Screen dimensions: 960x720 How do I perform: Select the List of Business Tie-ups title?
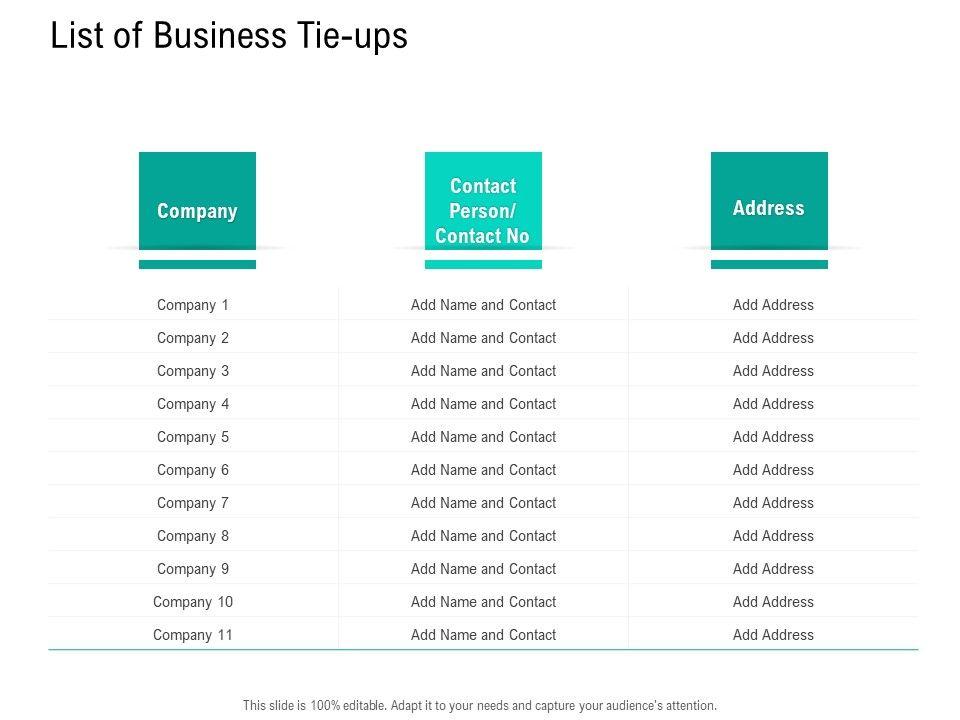[229, 36]
